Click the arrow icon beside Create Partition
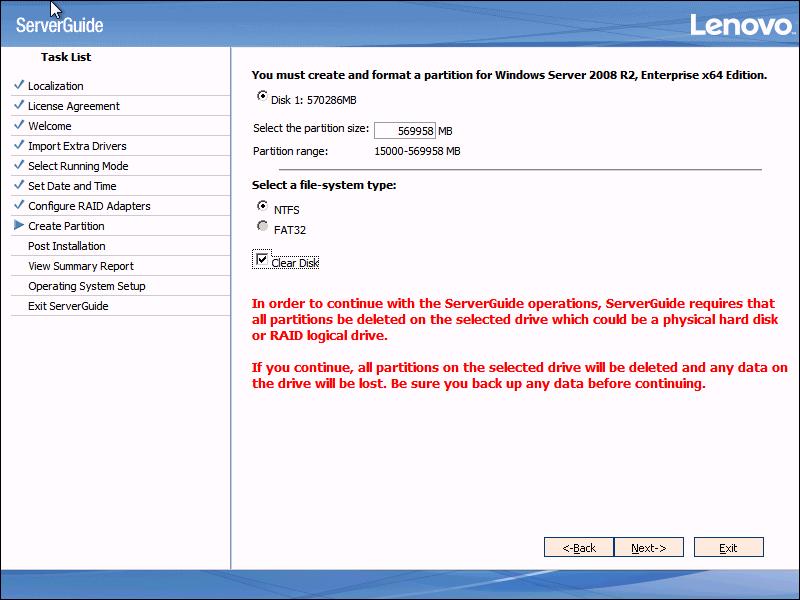Viewport: 800px width, 600px height. pos(19,226)
